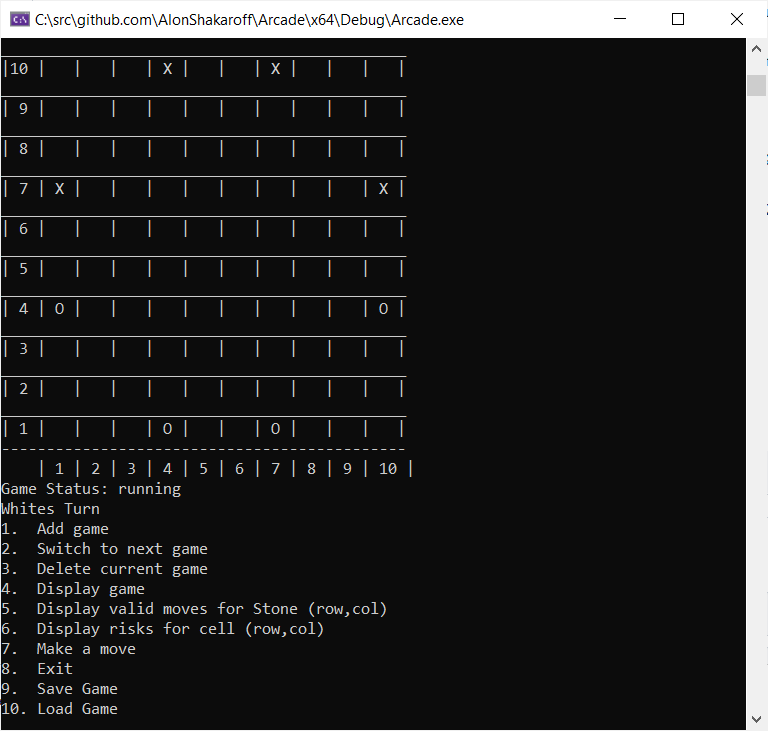
Task: Click the column label 5 under the board
Action: 203,469
